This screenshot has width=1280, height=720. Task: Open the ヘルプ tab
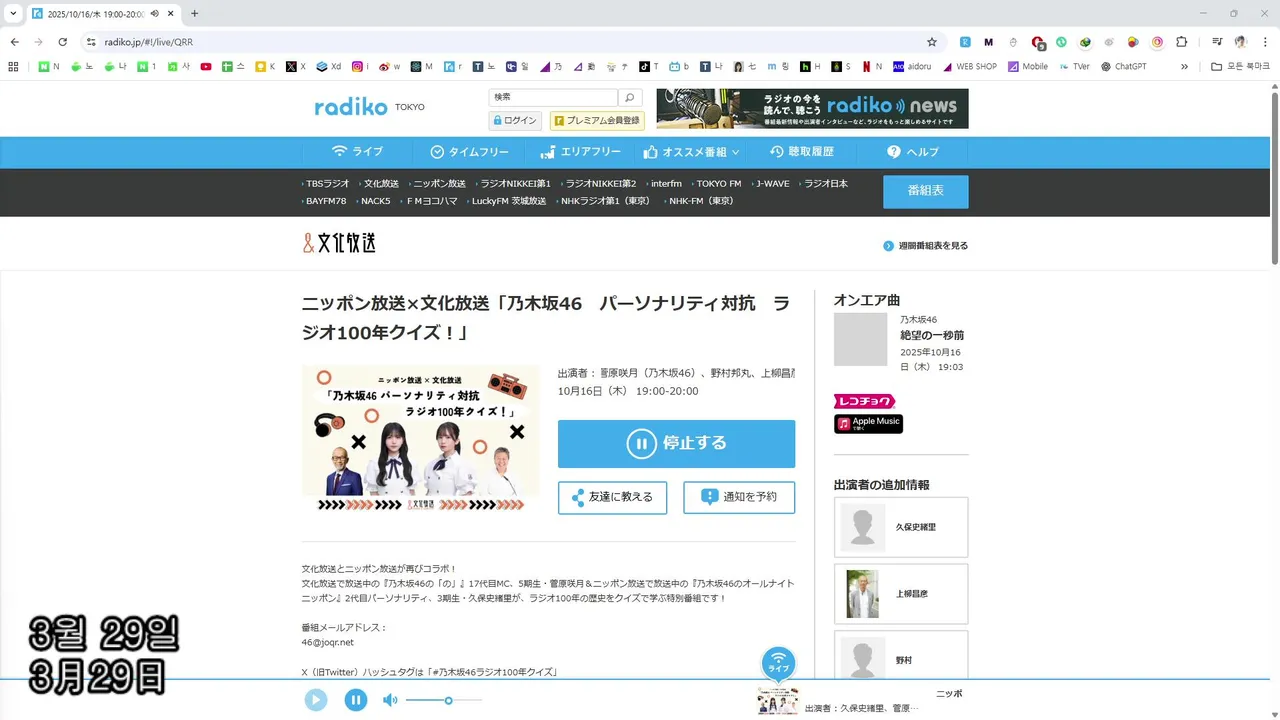tap(913, 152)
